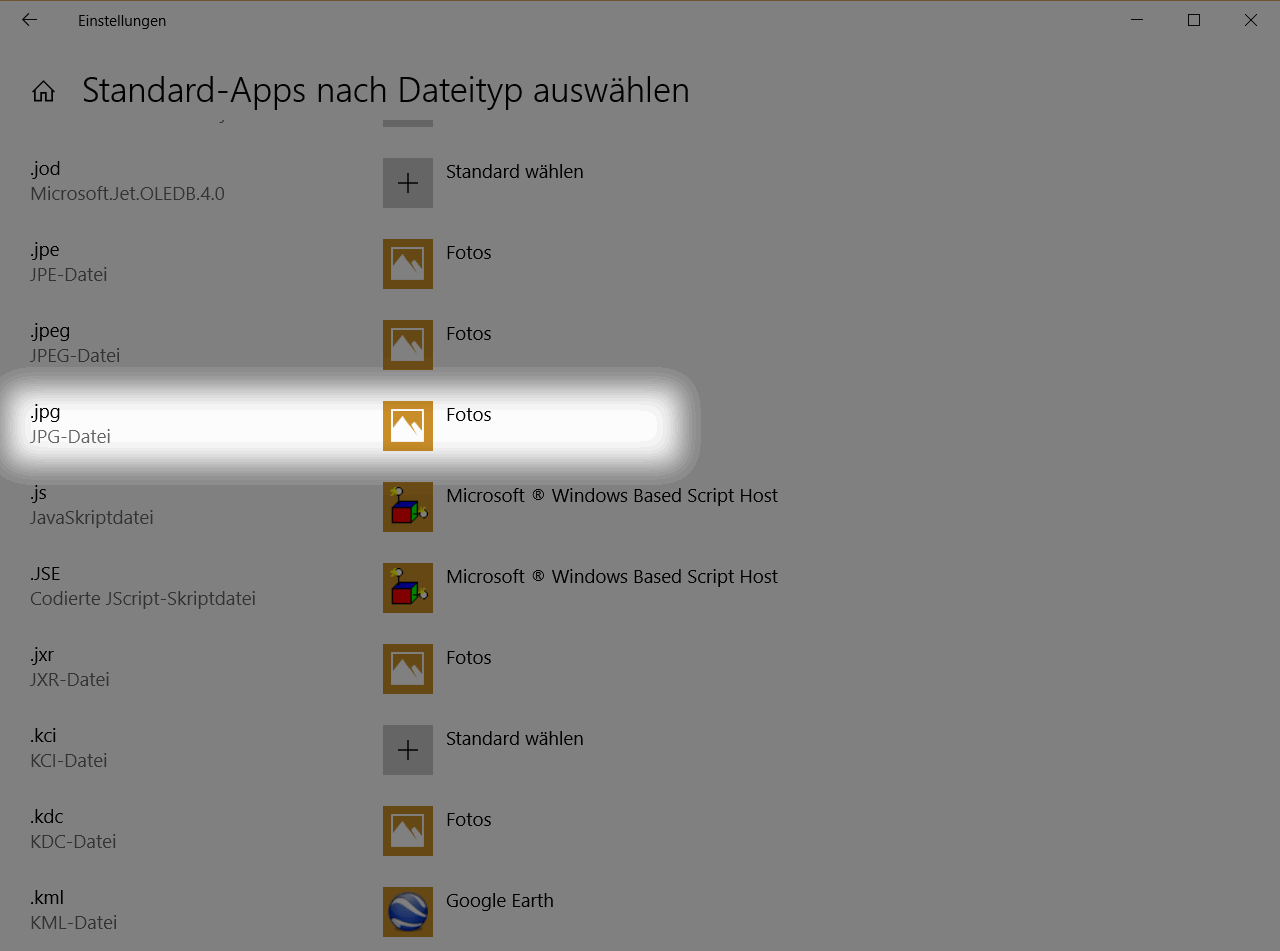Select the 'JPEG-Datei' description
The width and height of the screenshot is (1280, 951).
point(75,356)
